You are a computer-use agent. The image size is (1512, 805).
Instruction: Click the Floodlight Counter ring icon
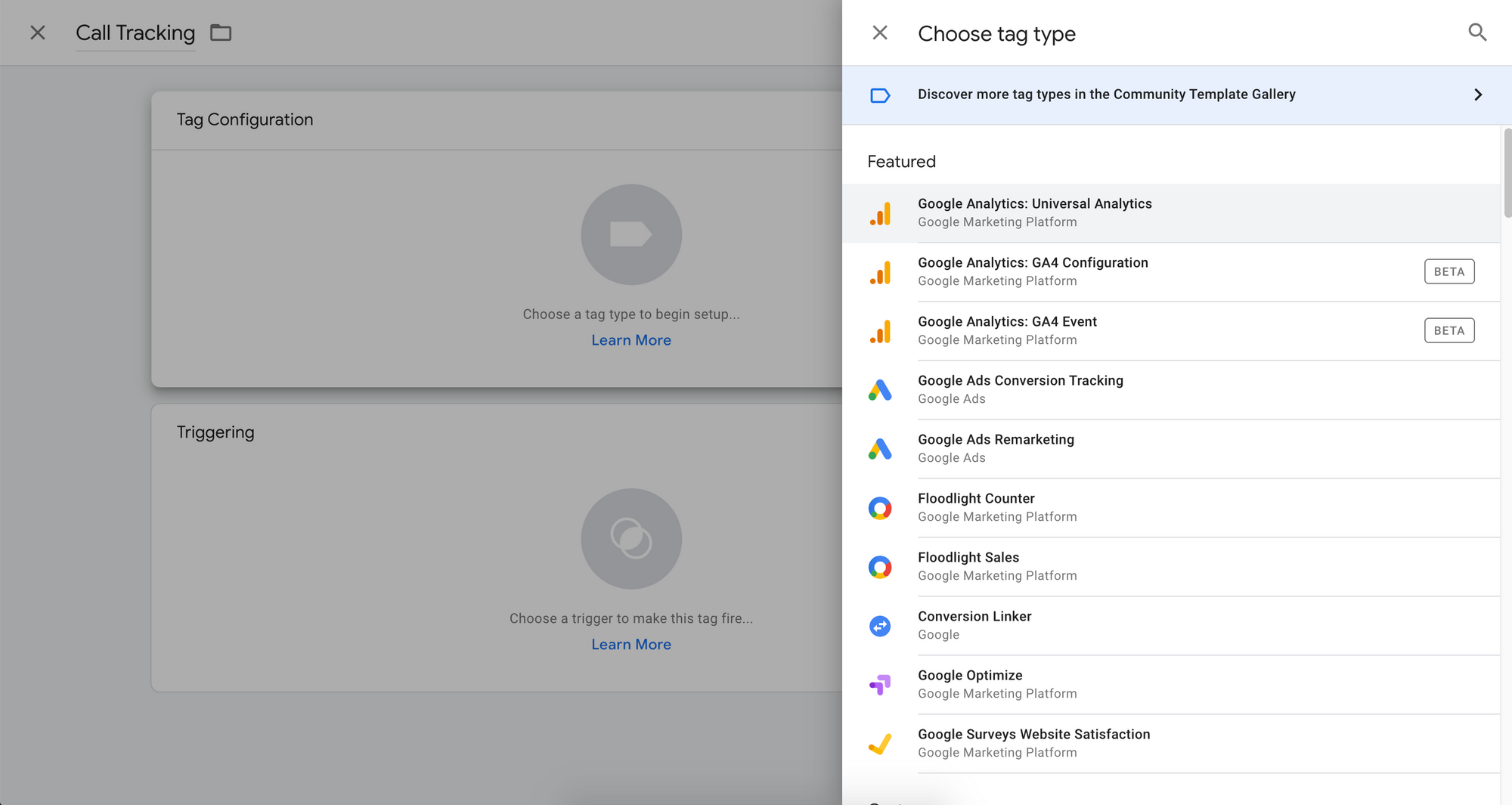pyautogui.click(x=880, y=508)
